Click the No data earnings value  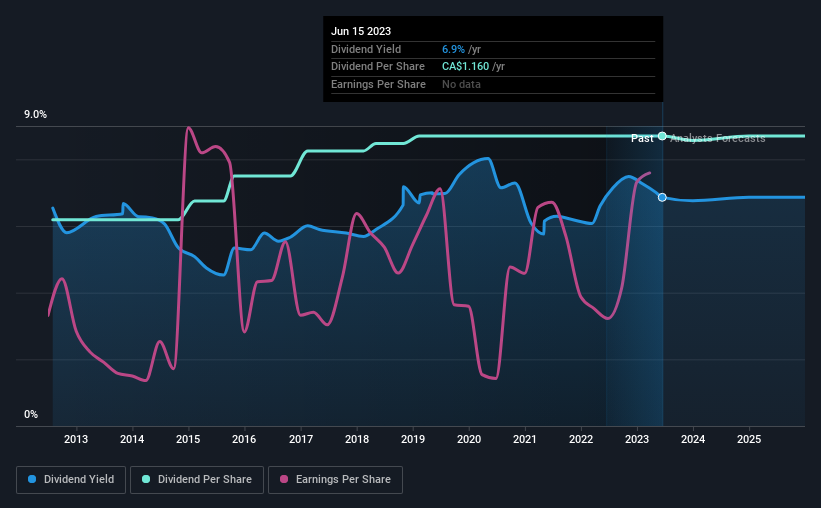point(461,84)
